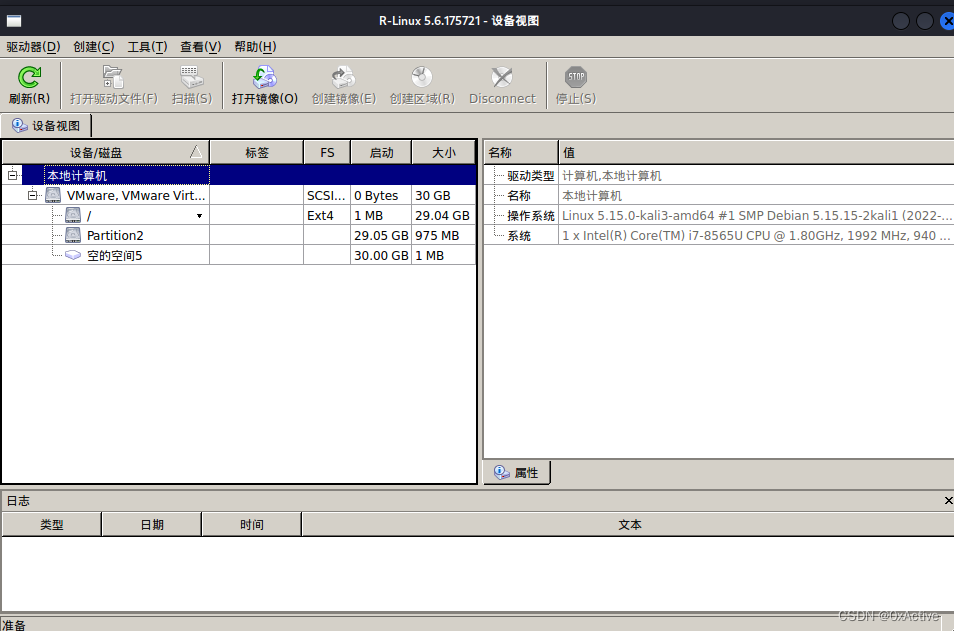Click the 29.05 GB start offset cell
The image size is (954, 631).
pyautogui.click(x=381, y=235)
